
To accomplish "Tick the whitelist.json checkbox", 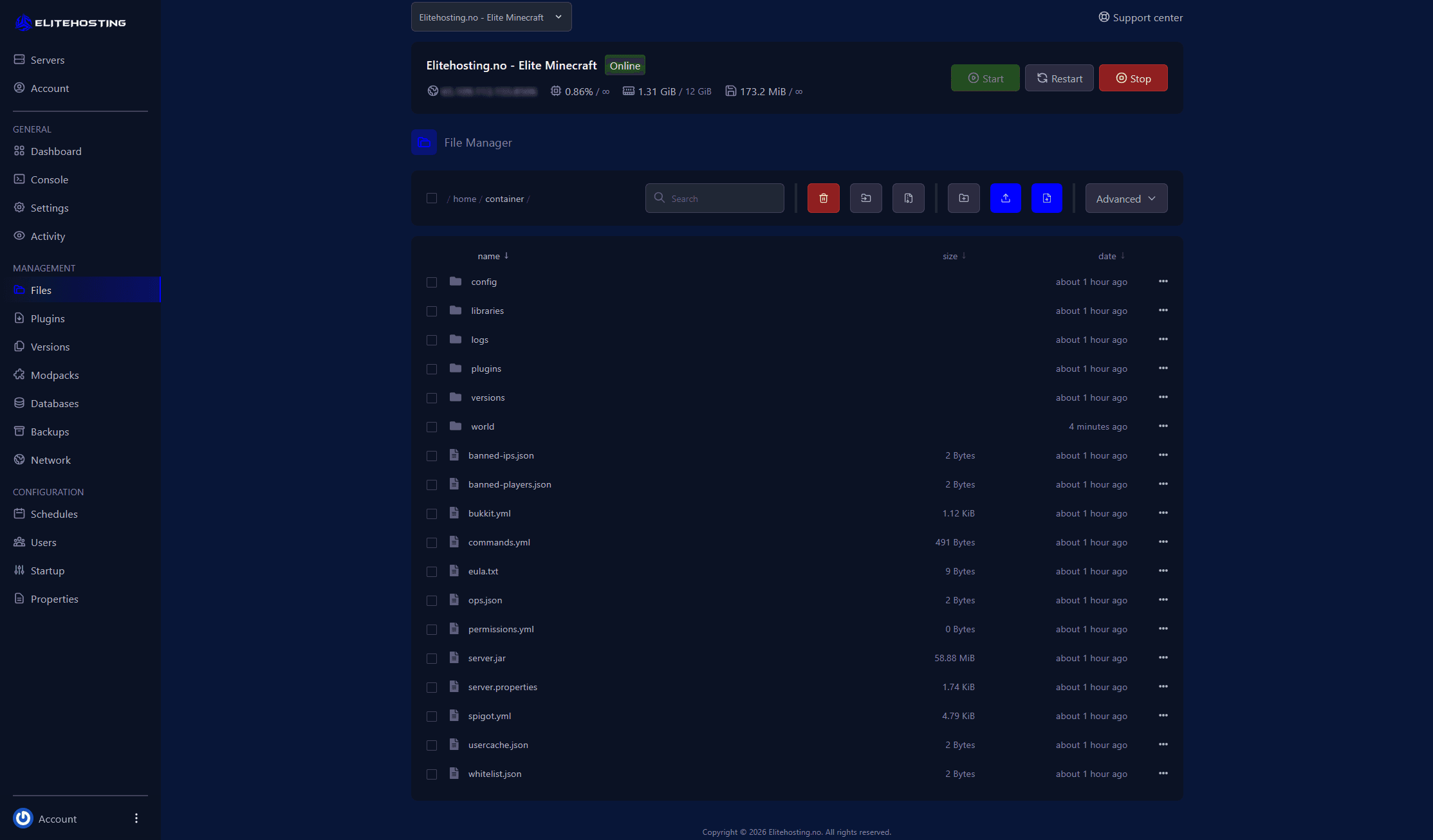I will click(x=432, y=774).
